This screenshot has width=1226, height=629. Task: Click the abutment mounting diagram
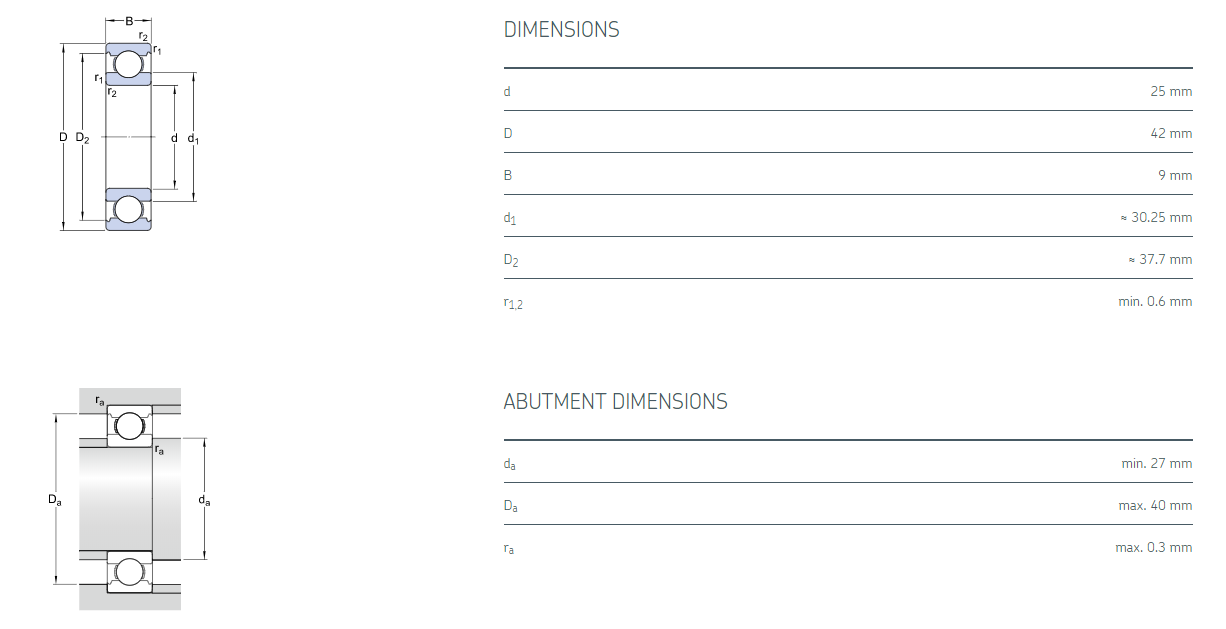point(130,499)
